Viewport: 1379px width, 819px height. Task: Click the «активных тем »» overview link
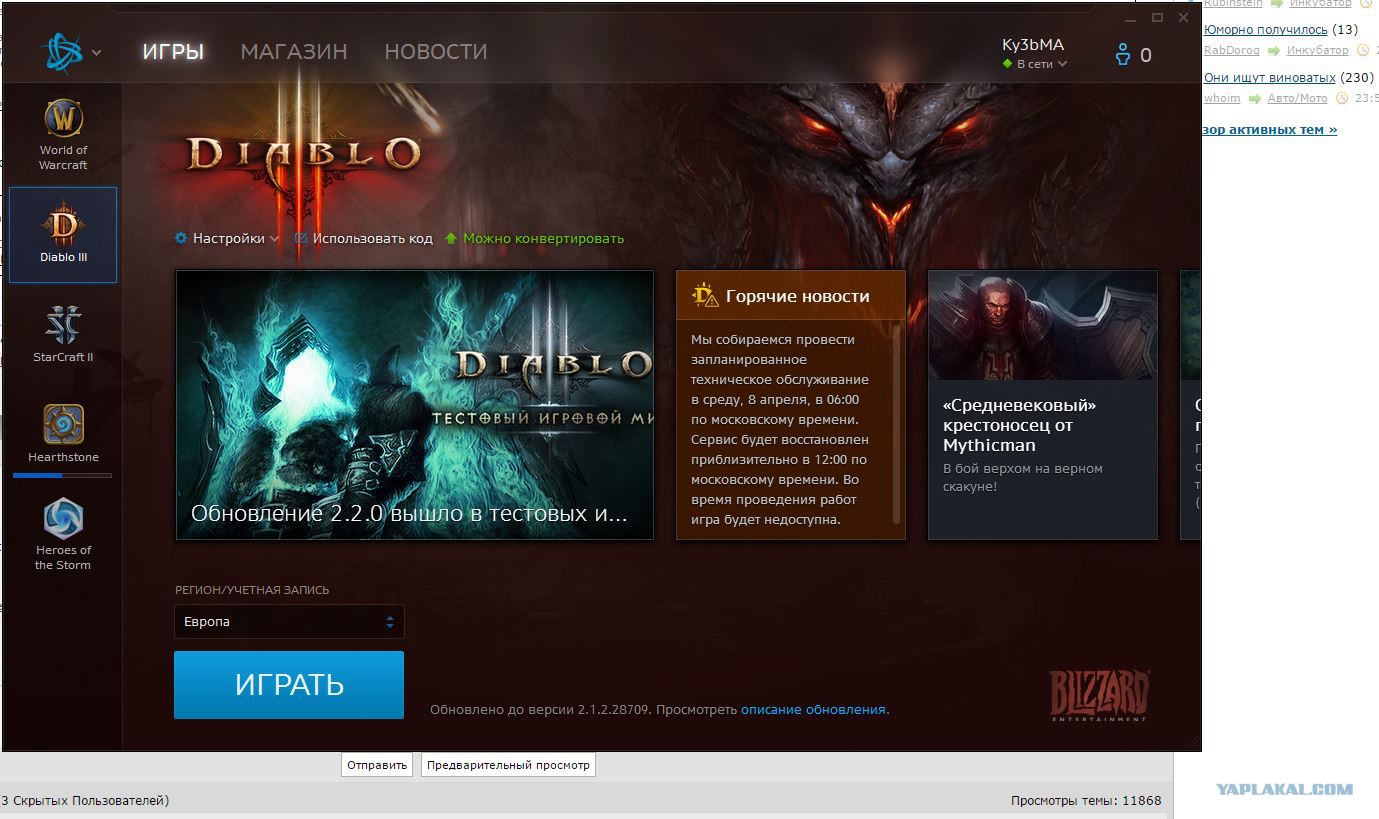pos(1270,129)
